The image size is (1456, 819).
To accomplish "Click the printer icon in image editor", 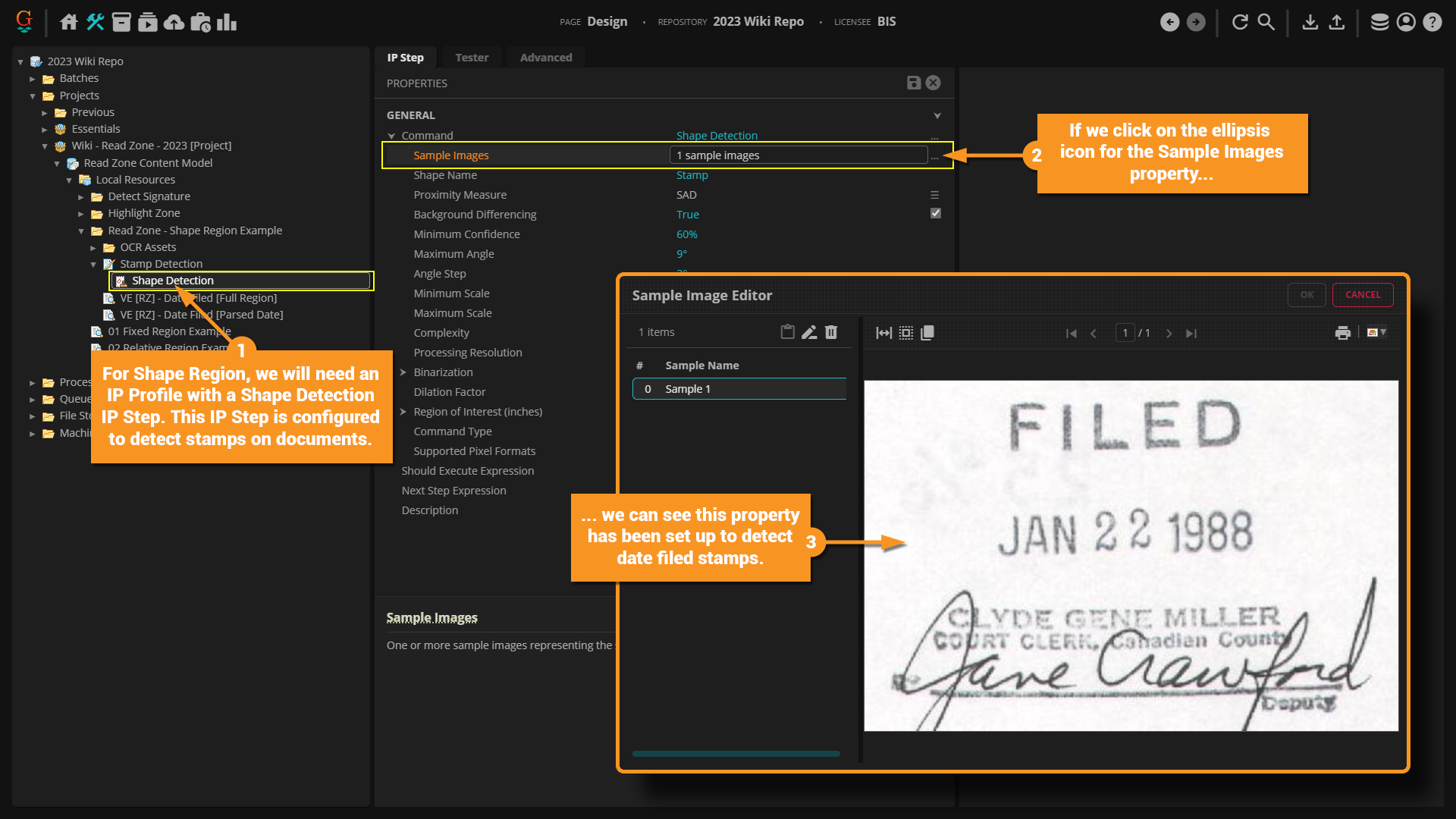I will [x=1343, y=333].
